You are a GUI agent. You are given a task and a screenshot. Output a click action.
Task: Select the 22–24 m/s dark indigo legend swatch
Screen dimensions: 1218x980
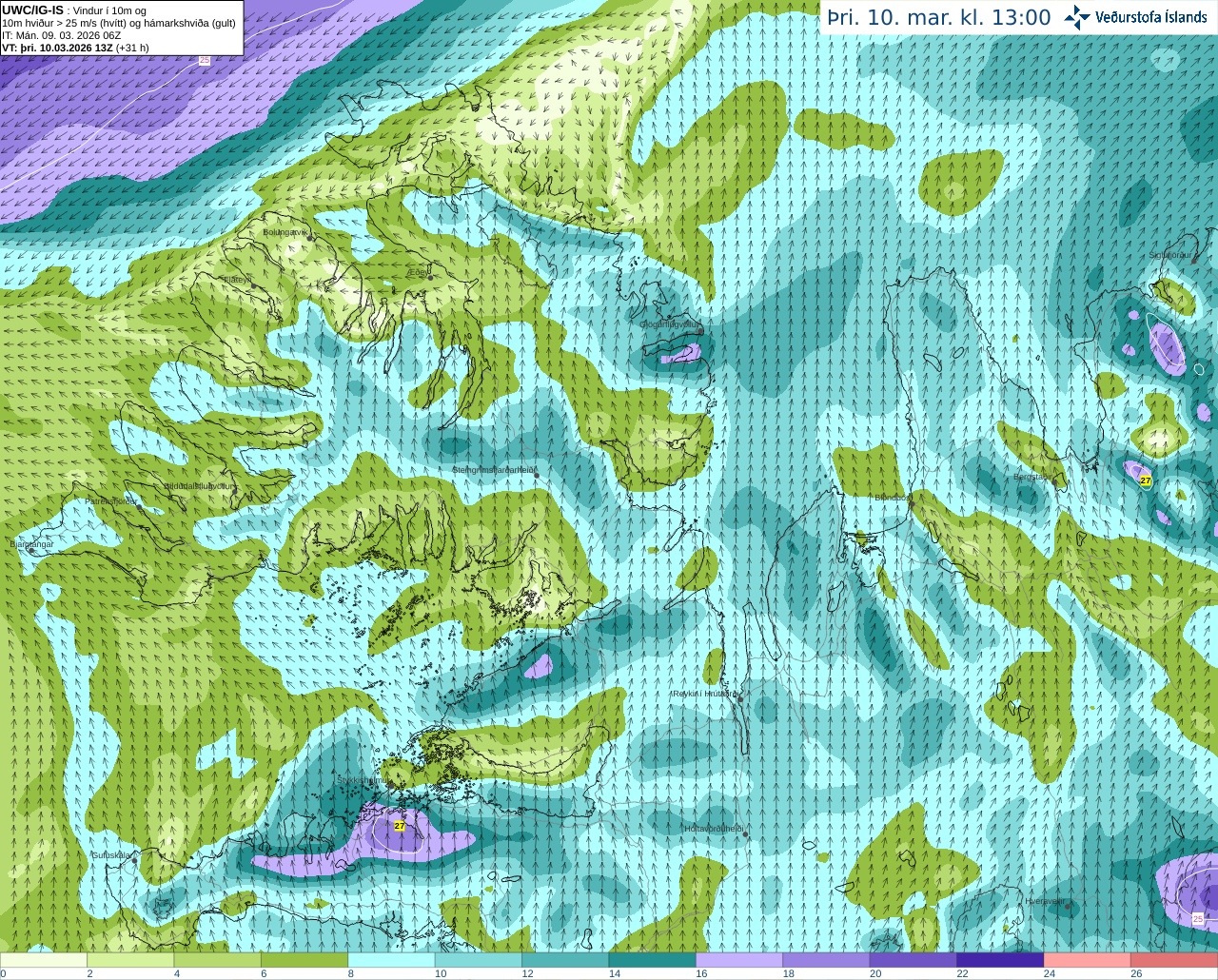1000,960
